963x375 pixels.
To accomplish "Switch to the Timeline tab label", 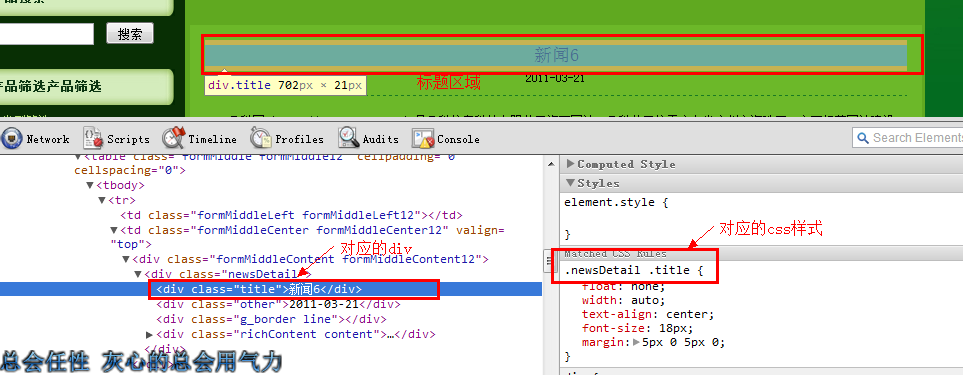I will tap(212, 139).
